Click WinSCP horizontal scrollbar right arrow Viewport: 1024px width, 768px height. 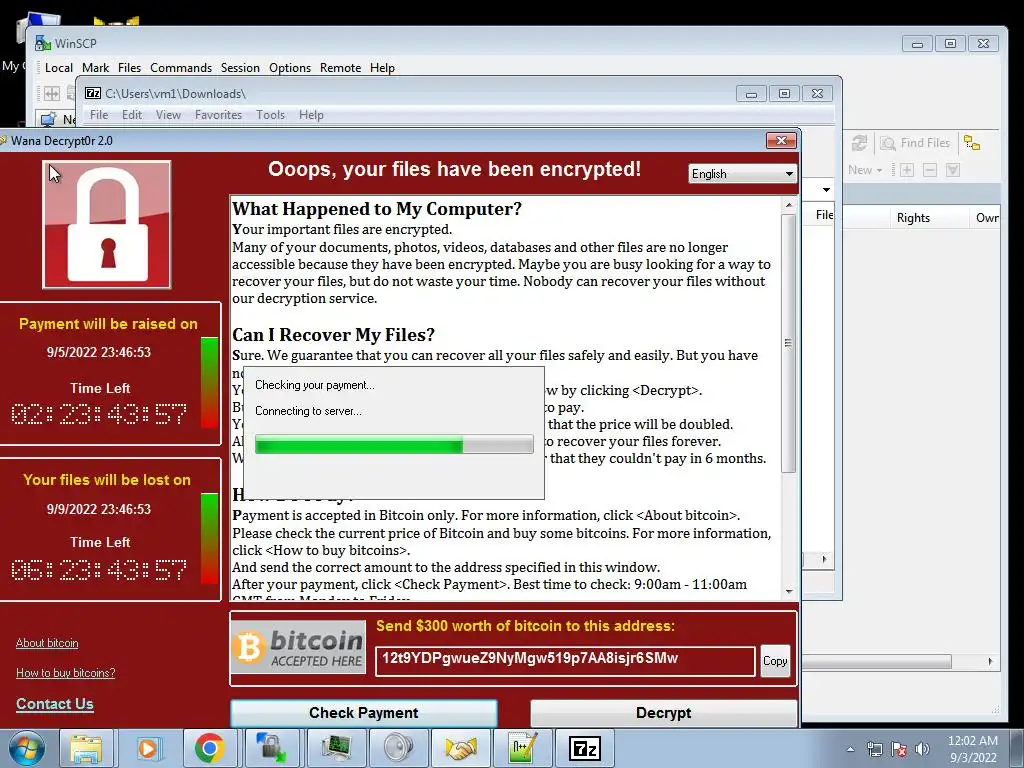click(x=990, y=662)
